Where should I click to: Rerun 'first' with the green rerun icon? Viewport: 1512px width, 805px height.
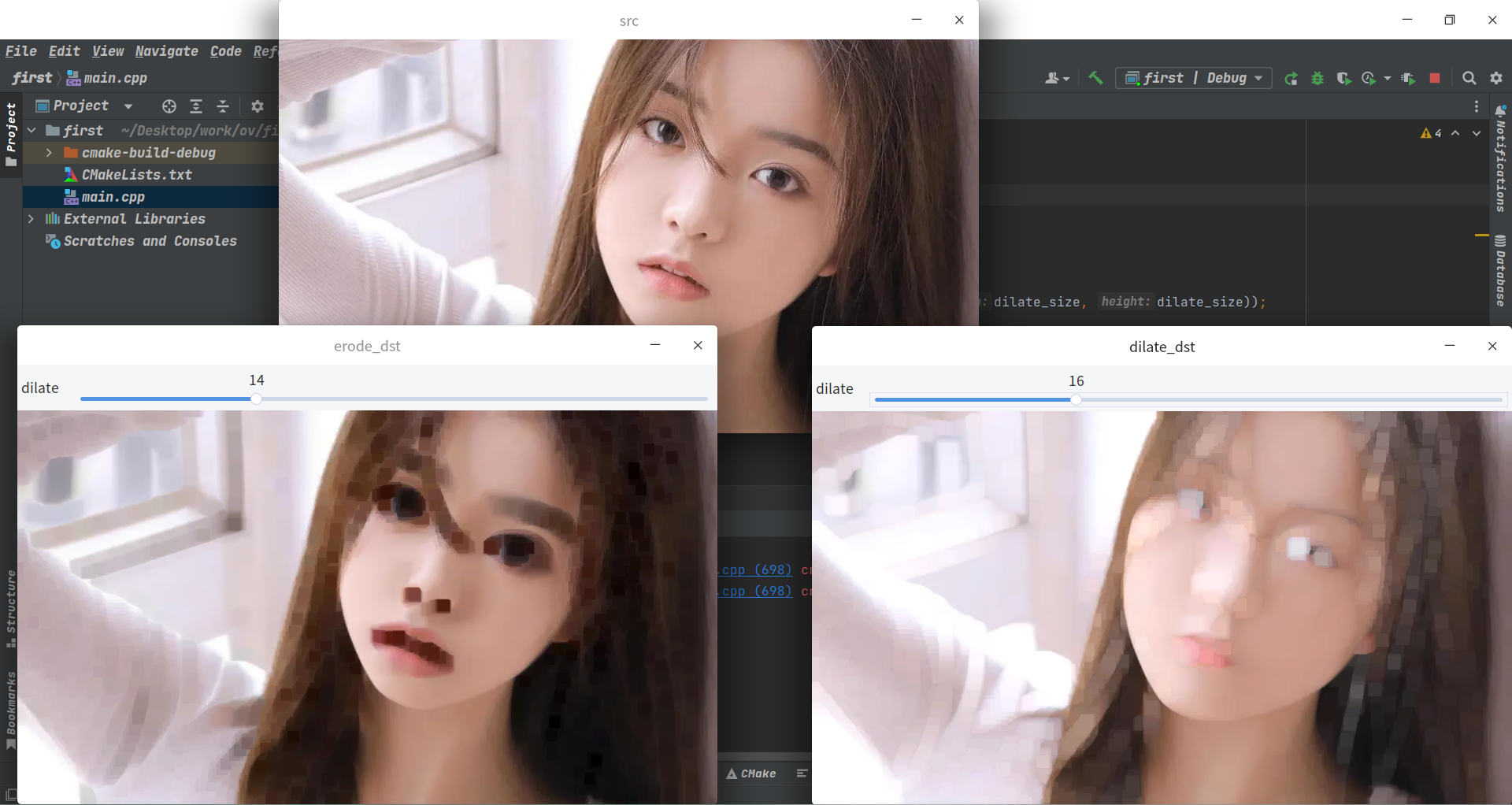coord(1291,78)
